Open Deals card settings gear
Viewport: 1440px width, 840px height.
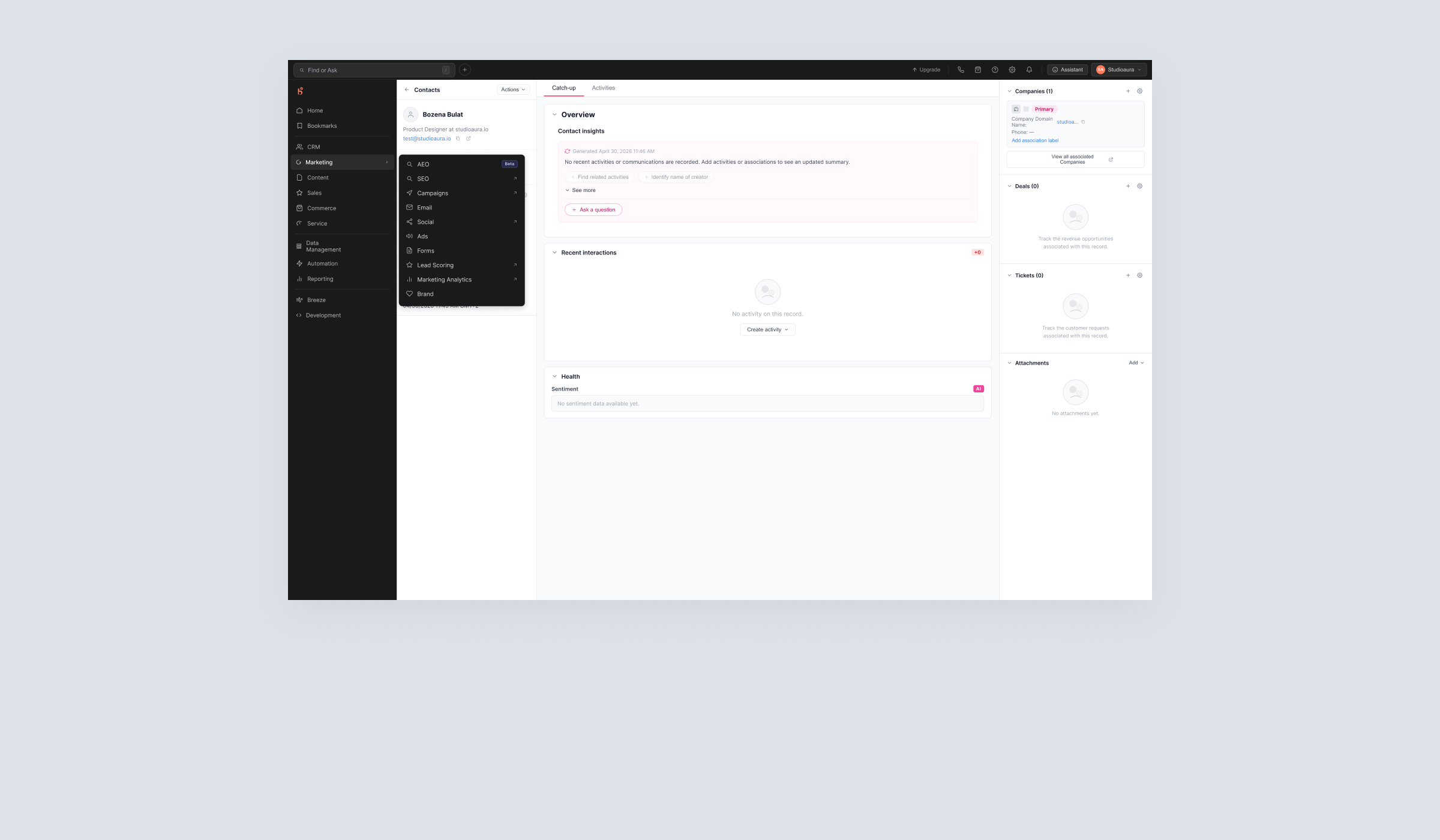click(x=1139, y=186)
